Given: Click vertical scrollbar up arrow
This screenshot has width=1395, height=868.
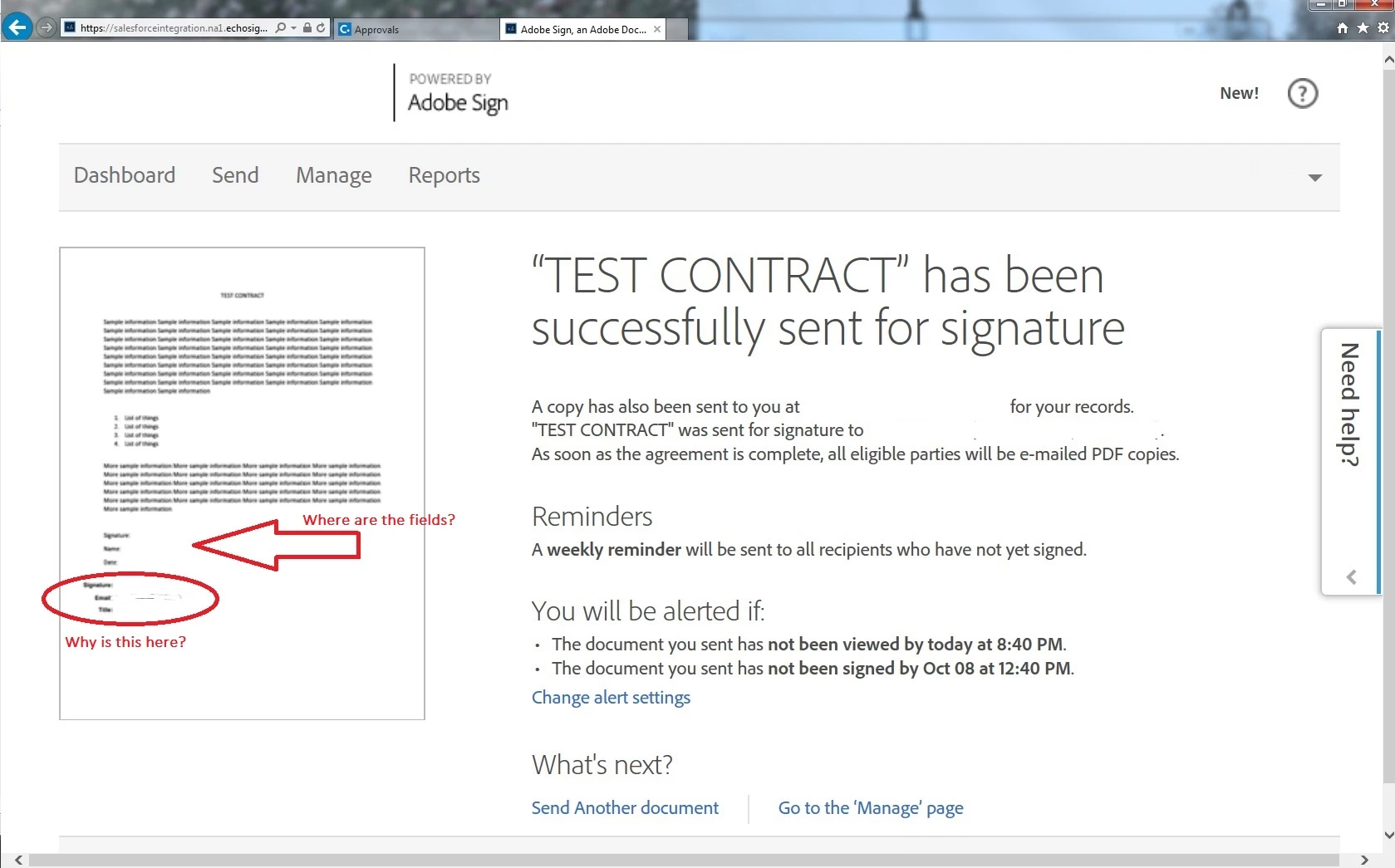Looking at the screenshot, I should 1388,60.
